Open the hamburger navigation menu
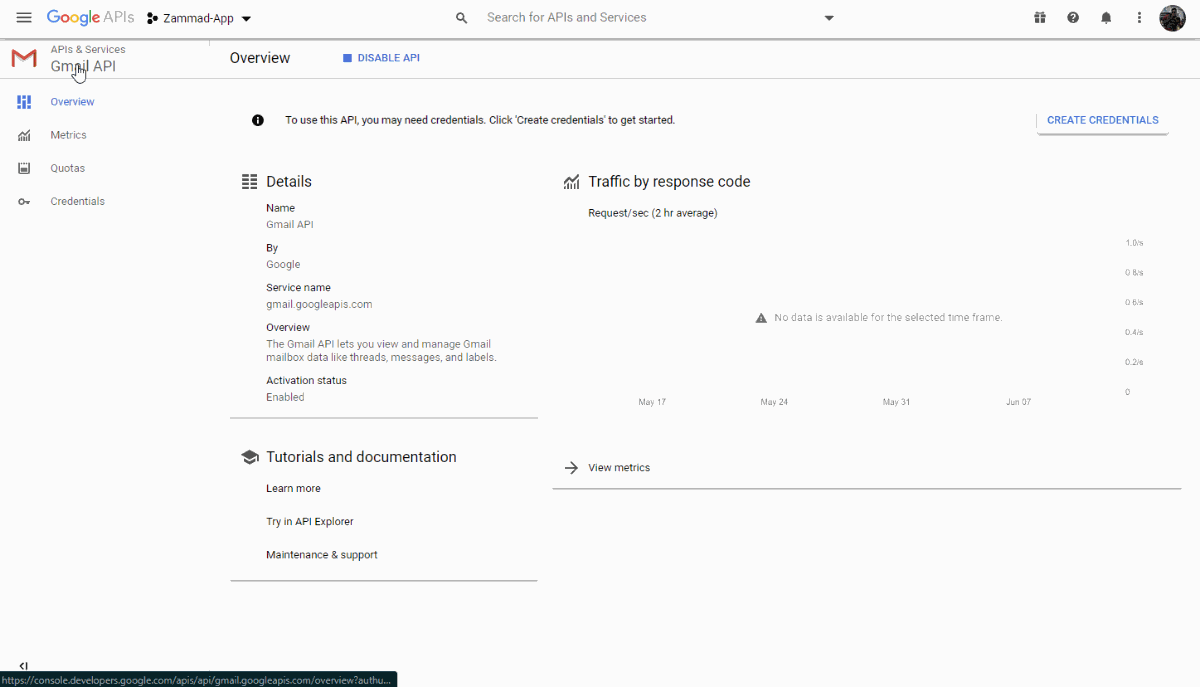Viewport: 1200px width, 687px height. [24, 18]
